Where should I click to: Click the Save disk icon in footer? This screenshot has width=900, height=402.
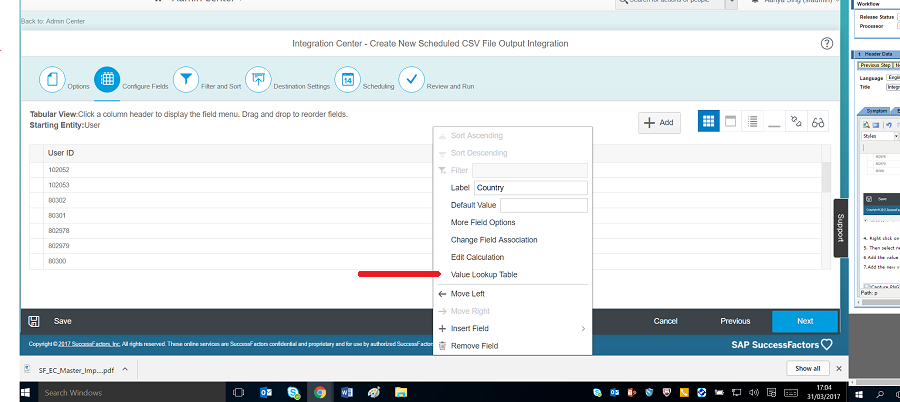(x=34, y=321)
